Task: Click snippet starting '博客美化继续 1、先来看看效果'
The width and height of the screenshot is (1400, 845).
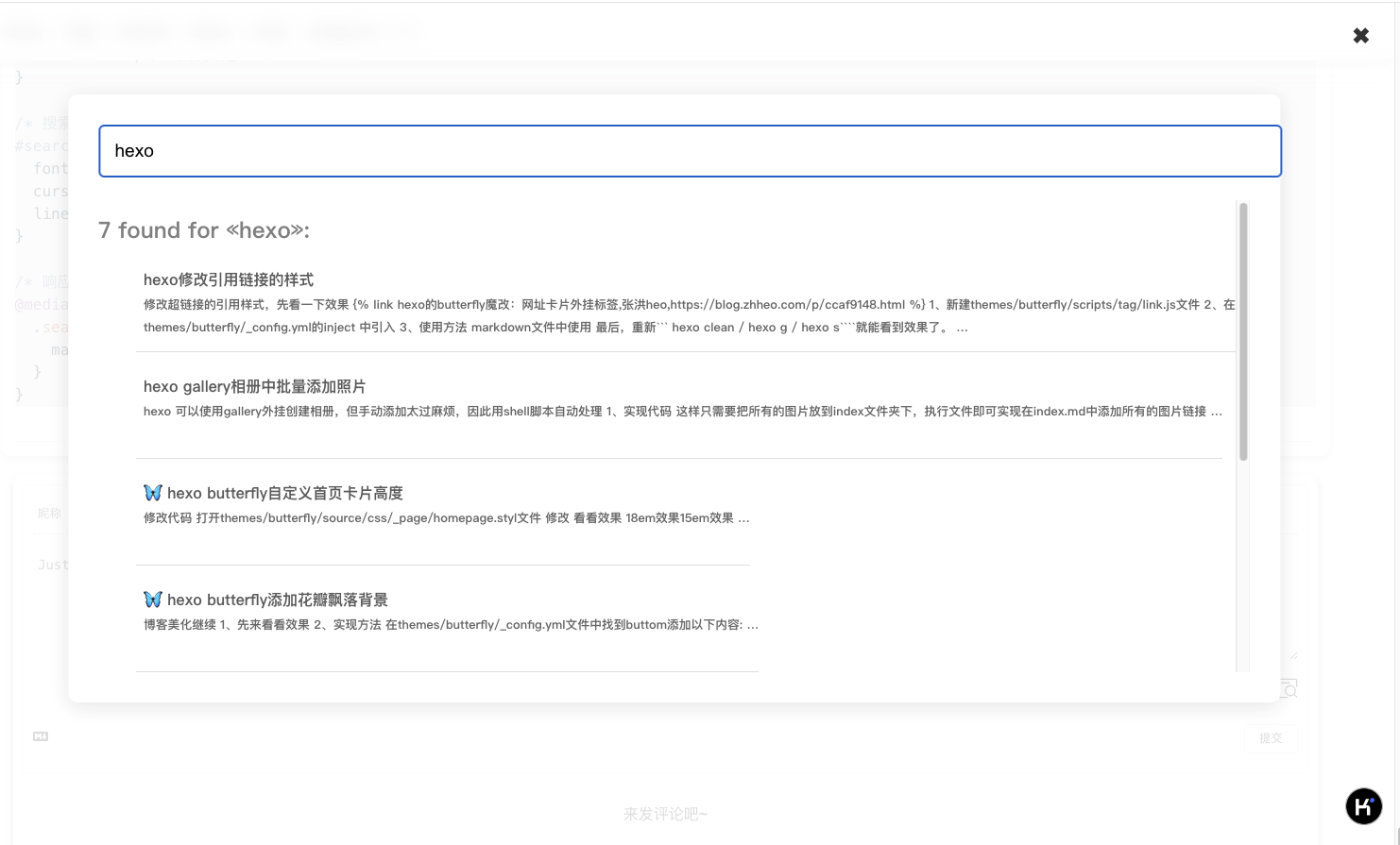Action: click(x=451, y=625)
